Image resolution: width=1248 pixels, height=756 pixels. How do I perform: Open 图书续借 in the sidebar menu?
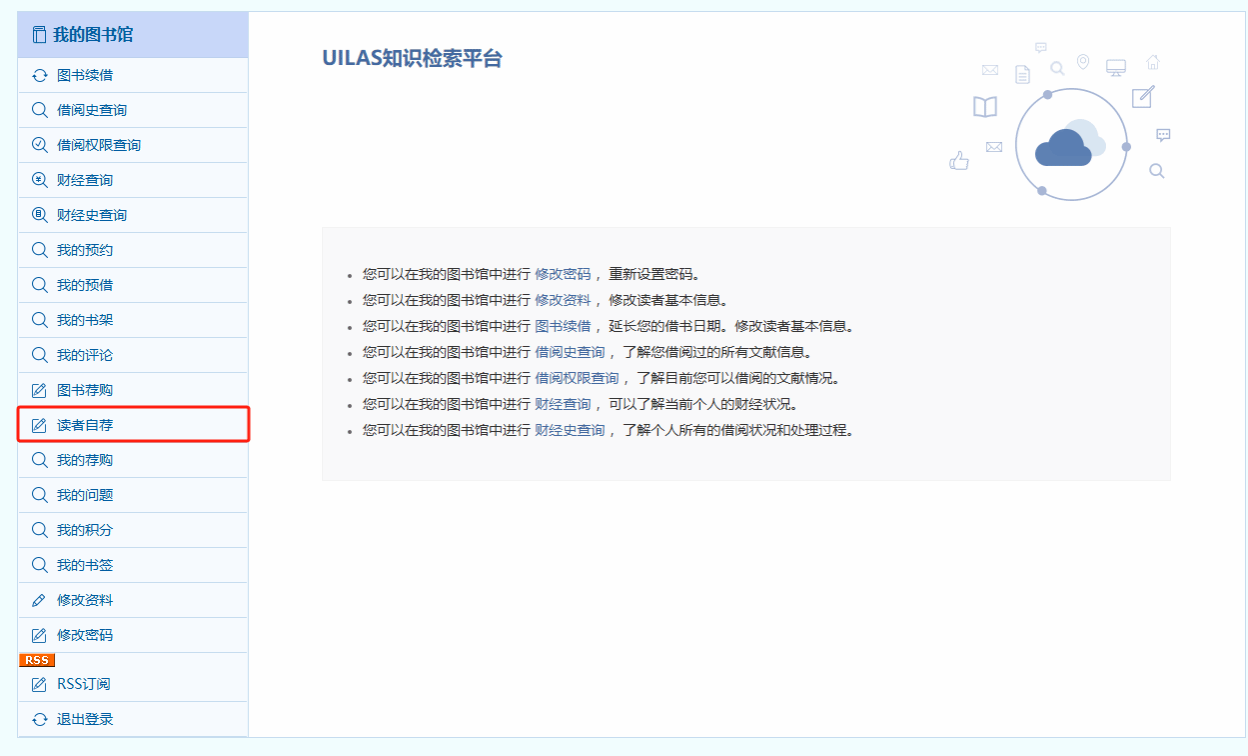tap(133, 75)
